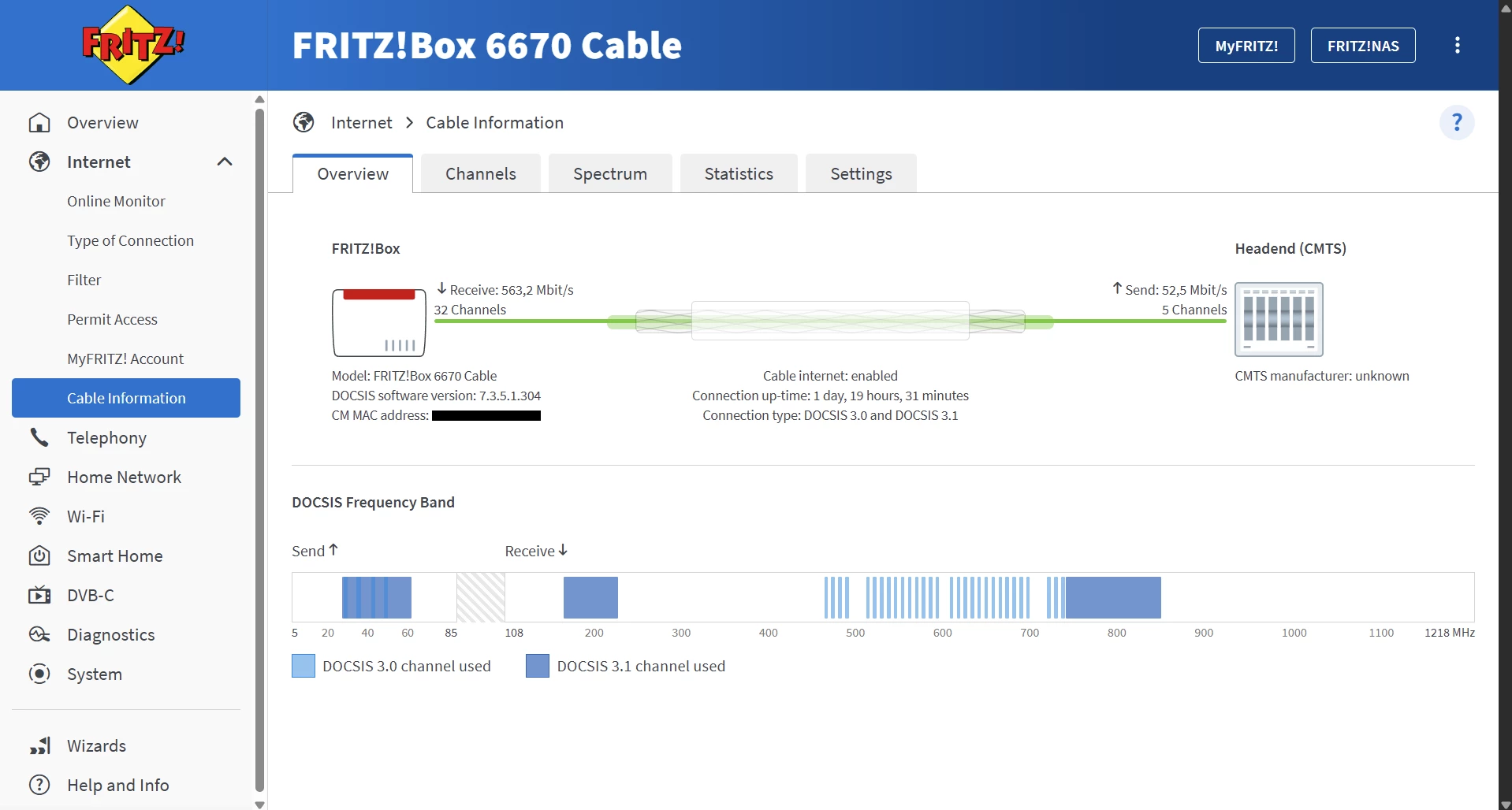Click the System circle icon
The image size is (1512, 810).
pyautogui.click(x=39, y=674)
